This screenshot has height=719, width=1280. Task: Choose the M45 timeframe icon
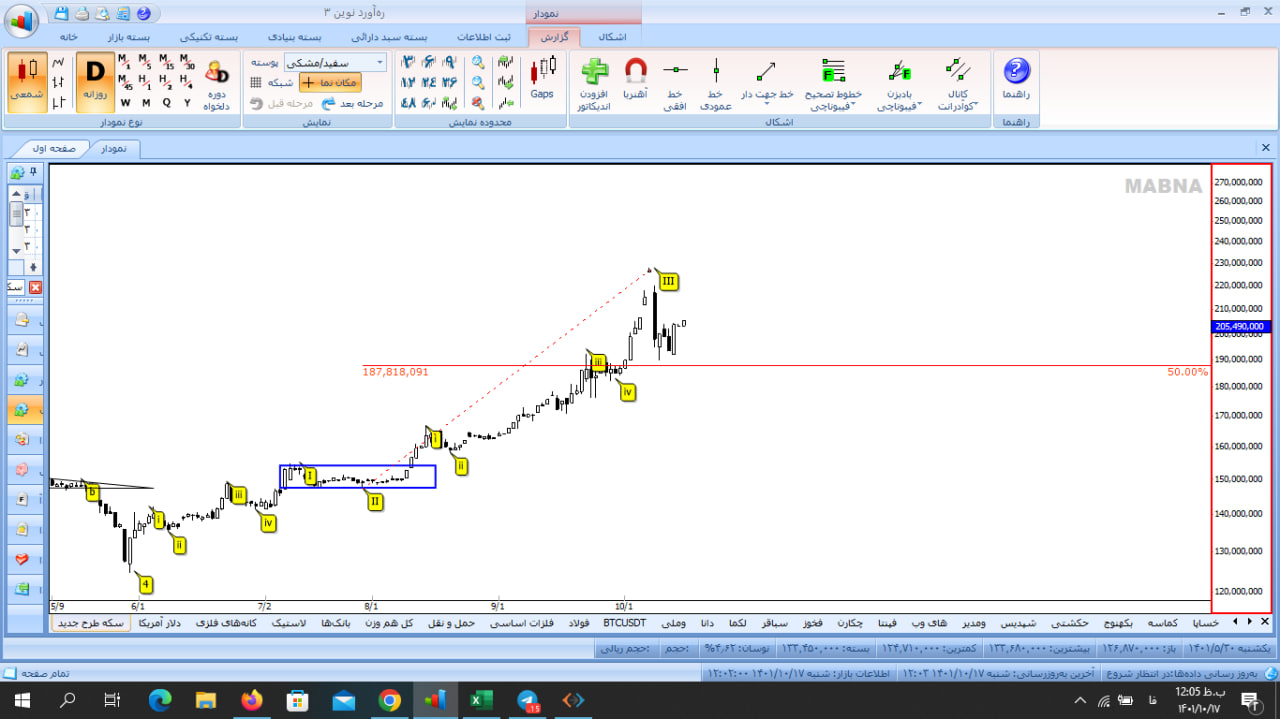tap(125, 82)
